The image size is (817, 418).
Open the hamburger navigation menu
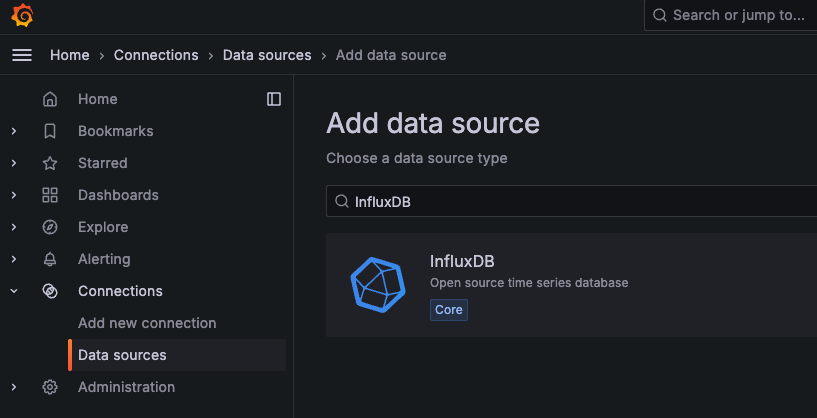[x=22, y=55]
